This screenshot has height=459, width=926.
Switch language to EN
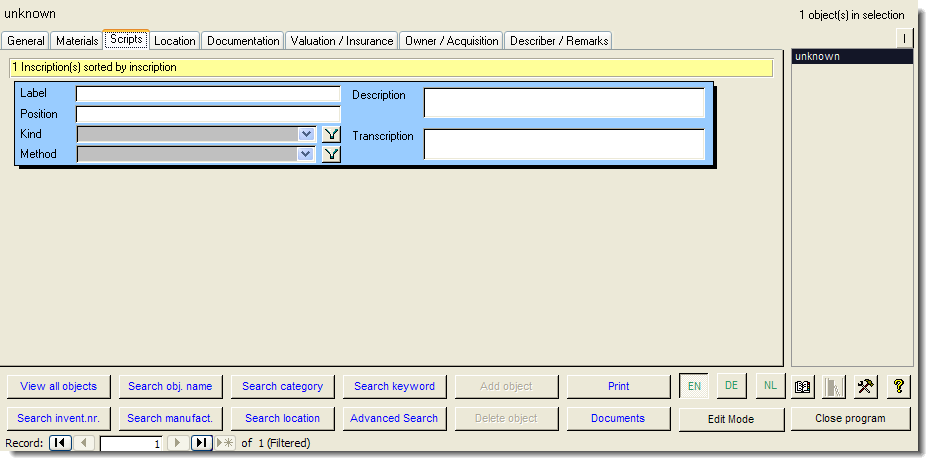click(694, 386)
